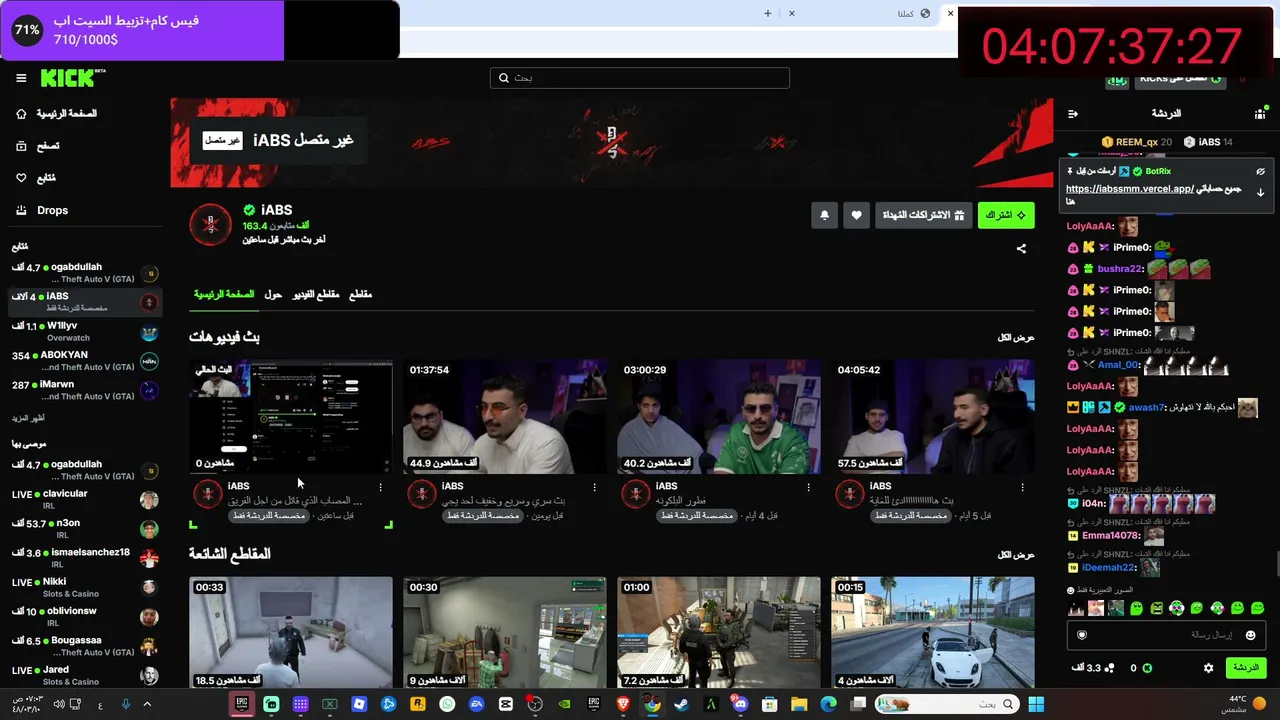Open options for the 01:37:54 video

point(594,487)
